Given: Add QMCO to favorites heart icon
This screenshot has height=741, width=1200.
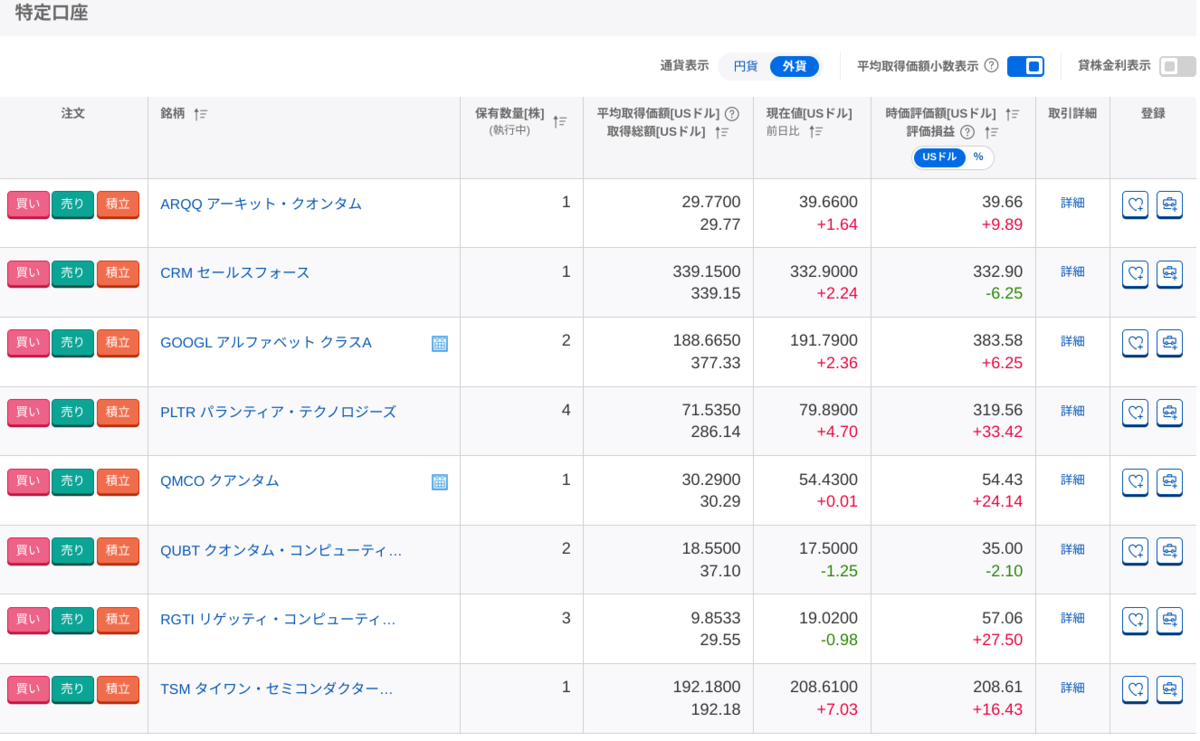Looking at the screenshot, I should point(1135,482).
